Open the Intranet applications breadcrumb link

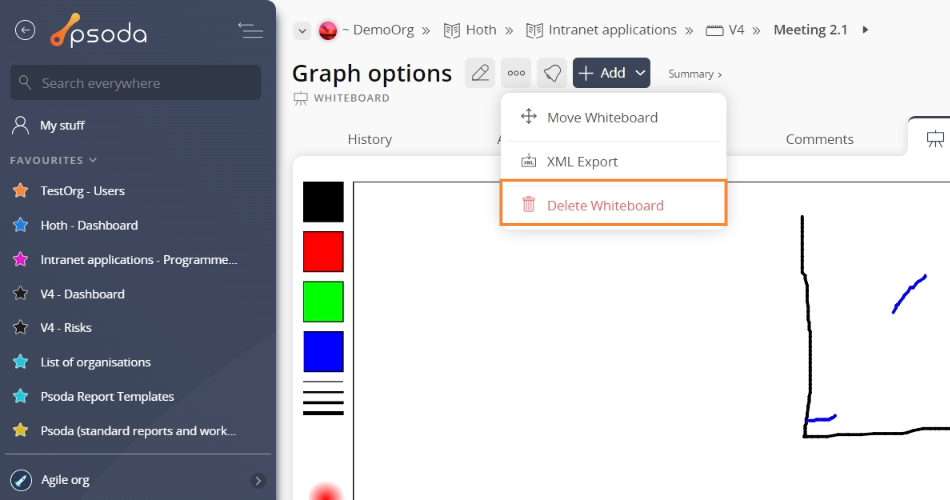pyautogui.click(x=612, y=30)
